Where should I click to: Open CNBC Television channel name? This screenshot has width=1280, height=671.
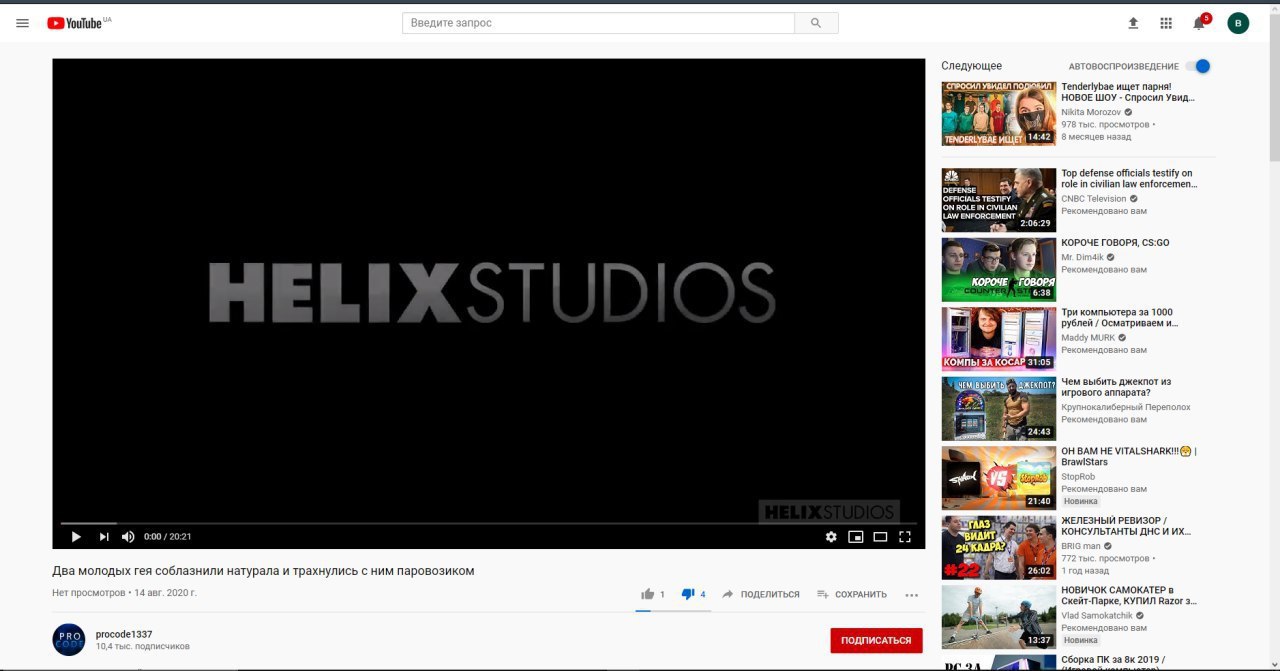click(x=1094, y=199)
